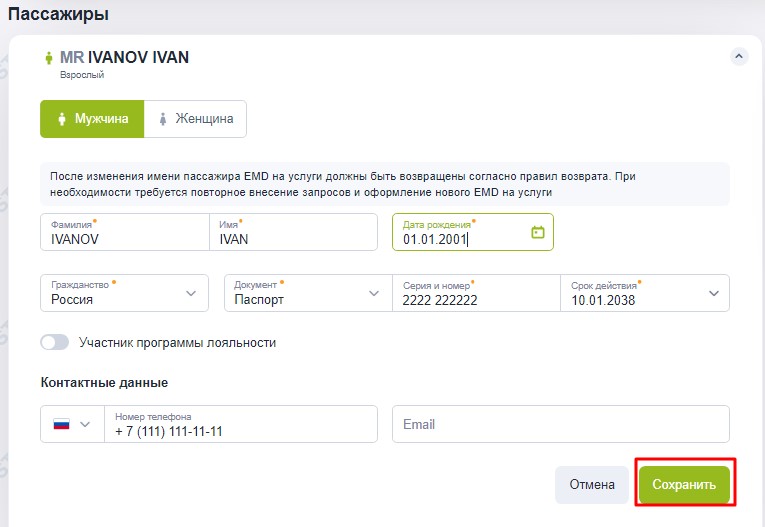Click the Серия и номер field

(x=476, y=293)
